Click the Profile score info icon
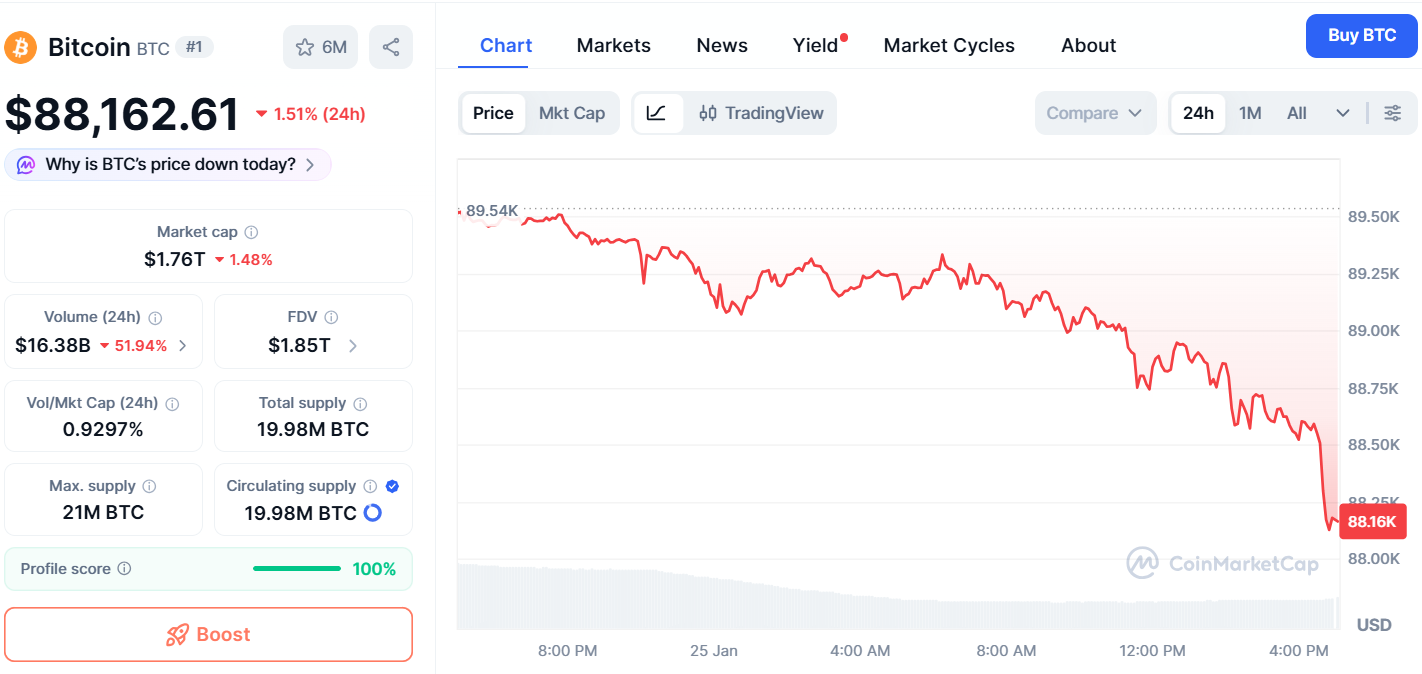This screenshot has width=1422, height=674. (124, 569)
